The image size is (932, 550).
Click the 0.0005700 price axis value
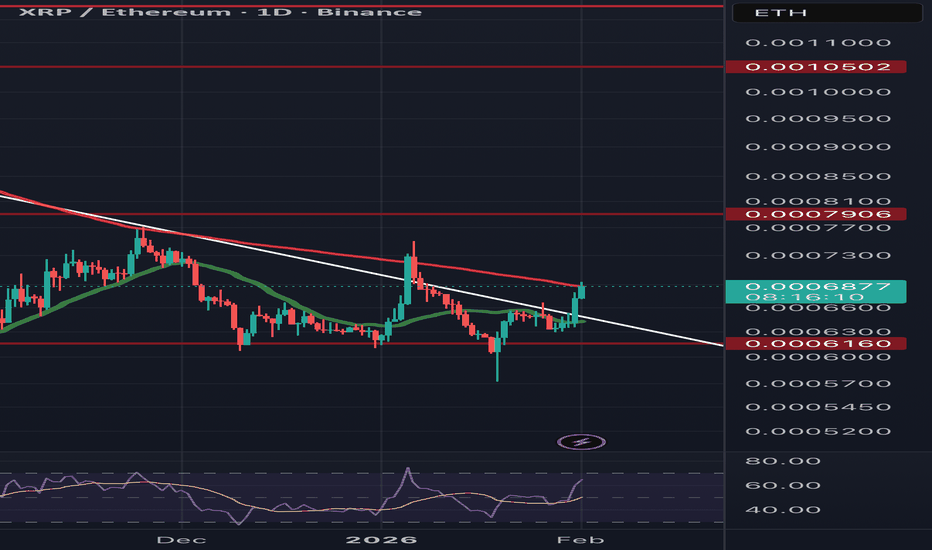pyautogui.click(x=818, y=384)
